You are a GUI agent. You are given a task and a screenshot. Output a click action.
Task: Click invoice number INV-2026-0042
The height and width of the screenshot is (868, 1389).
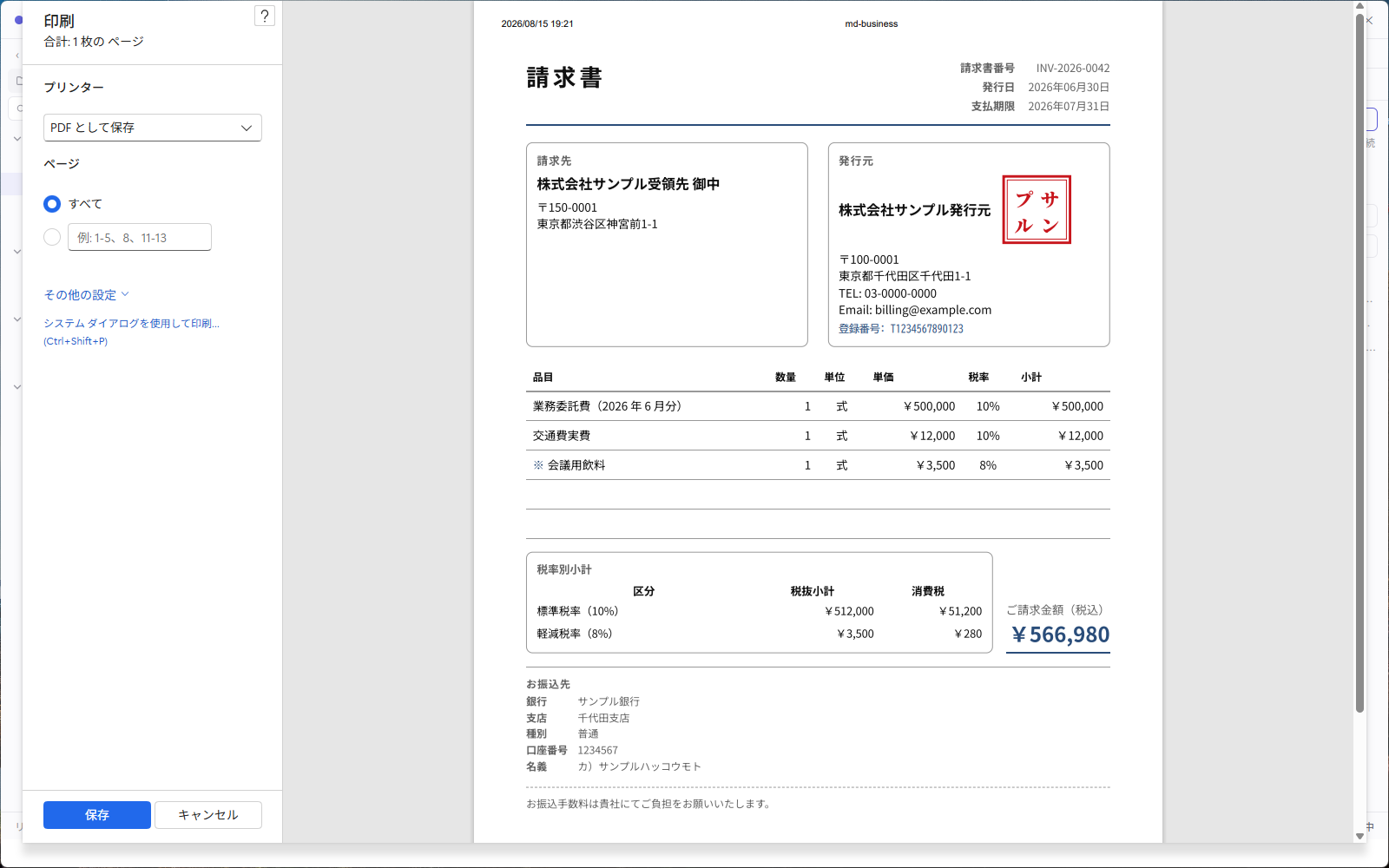tap(1073, 69)
